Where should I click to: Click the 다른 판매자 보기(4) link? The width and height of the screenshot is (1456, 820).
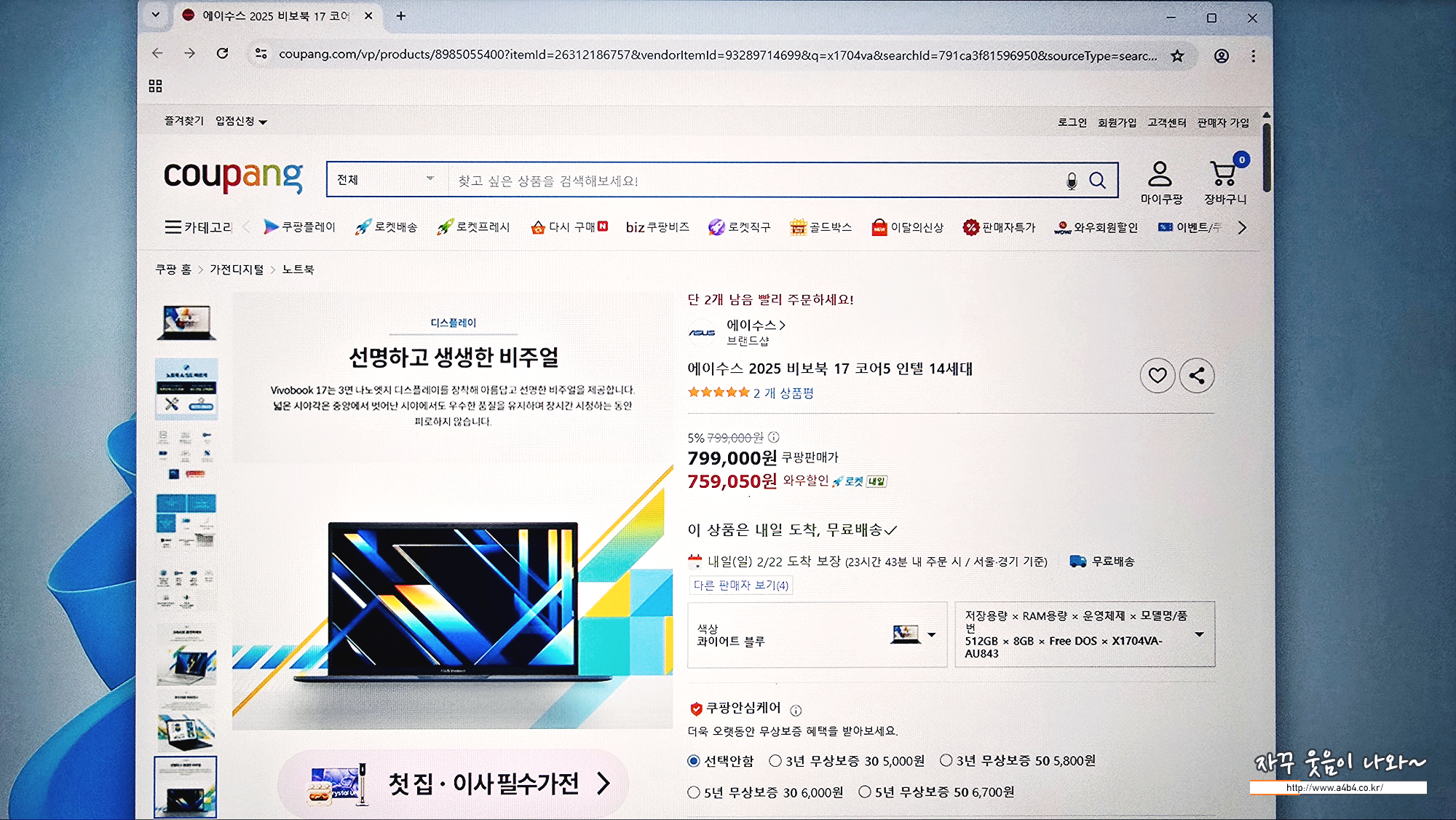tap(740, 586)
